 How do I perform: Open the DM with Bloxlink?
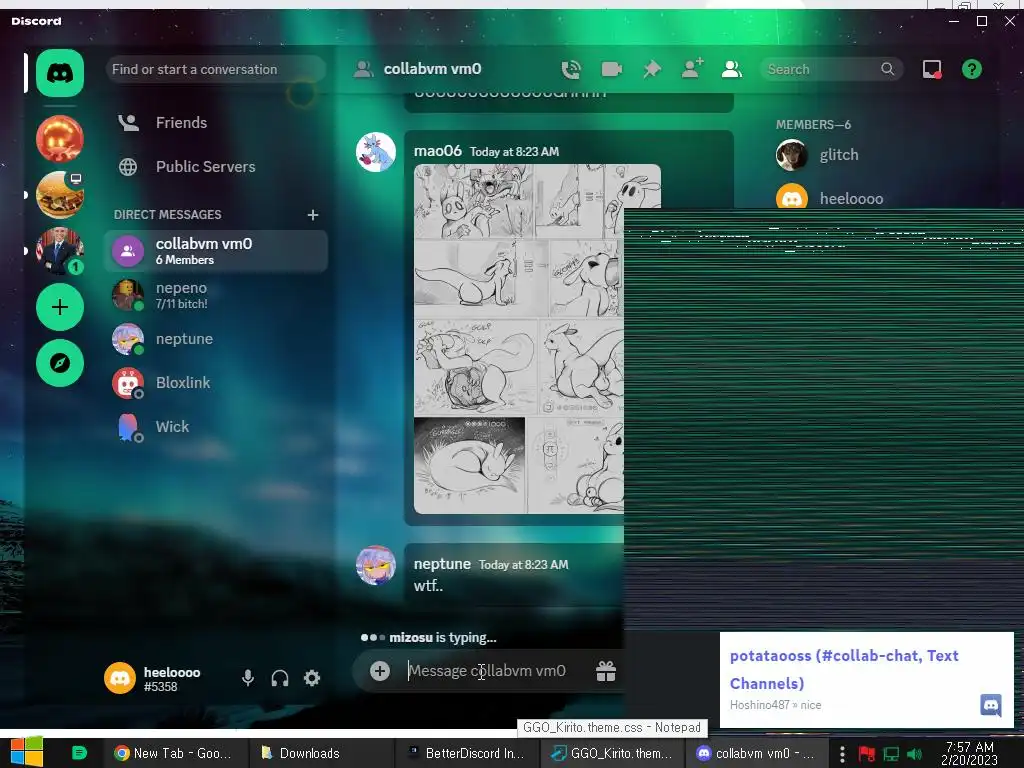pyautogui.click(x=216, y=383)
